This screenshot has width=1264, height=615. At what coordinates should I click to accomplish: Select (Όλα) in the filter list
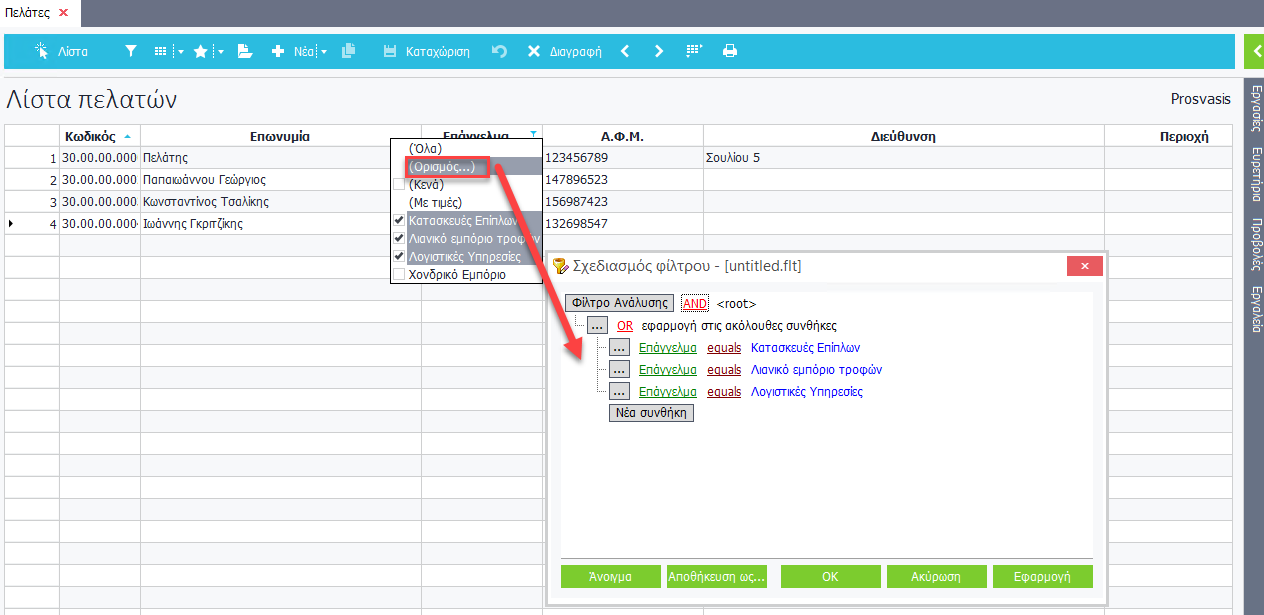pos(427,148)
